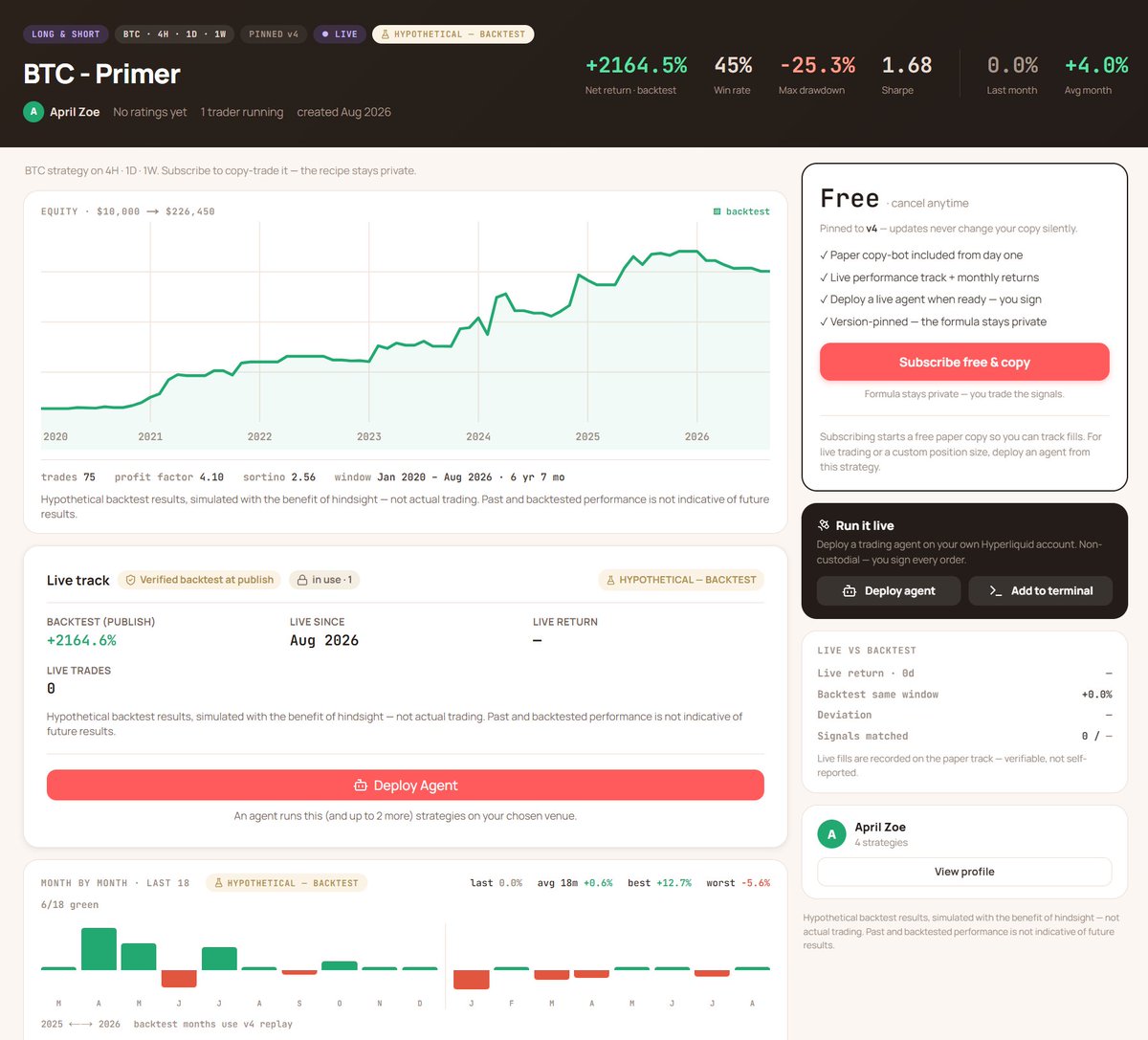1148x1040 pixels.
Task: Click 'Signals matched' row
Action: [964, 737]
